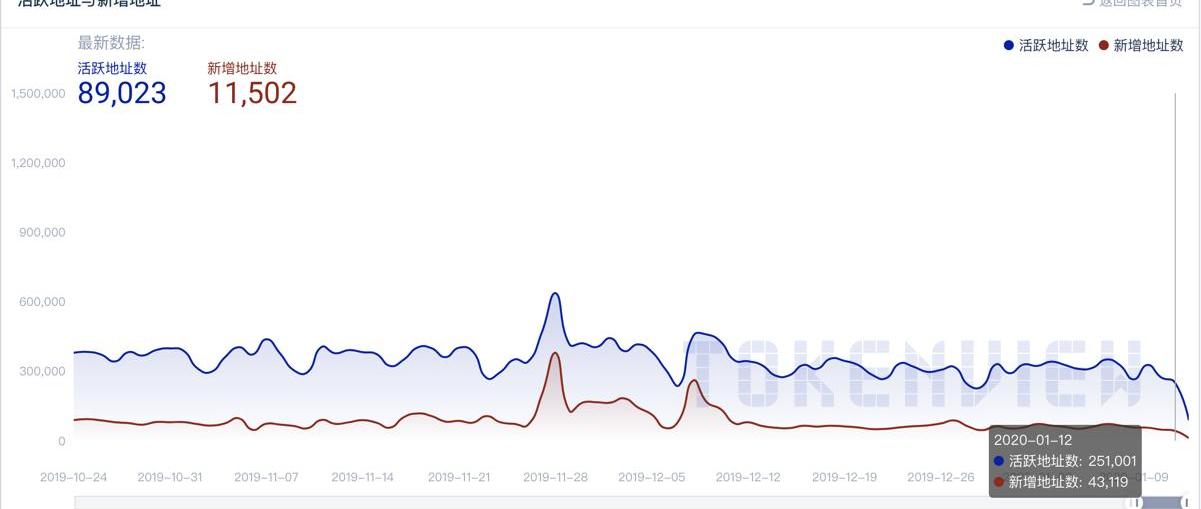Click the blue dot inside the tooltip
This screenshot has width=1201, height=509.
coord(1000,461)
